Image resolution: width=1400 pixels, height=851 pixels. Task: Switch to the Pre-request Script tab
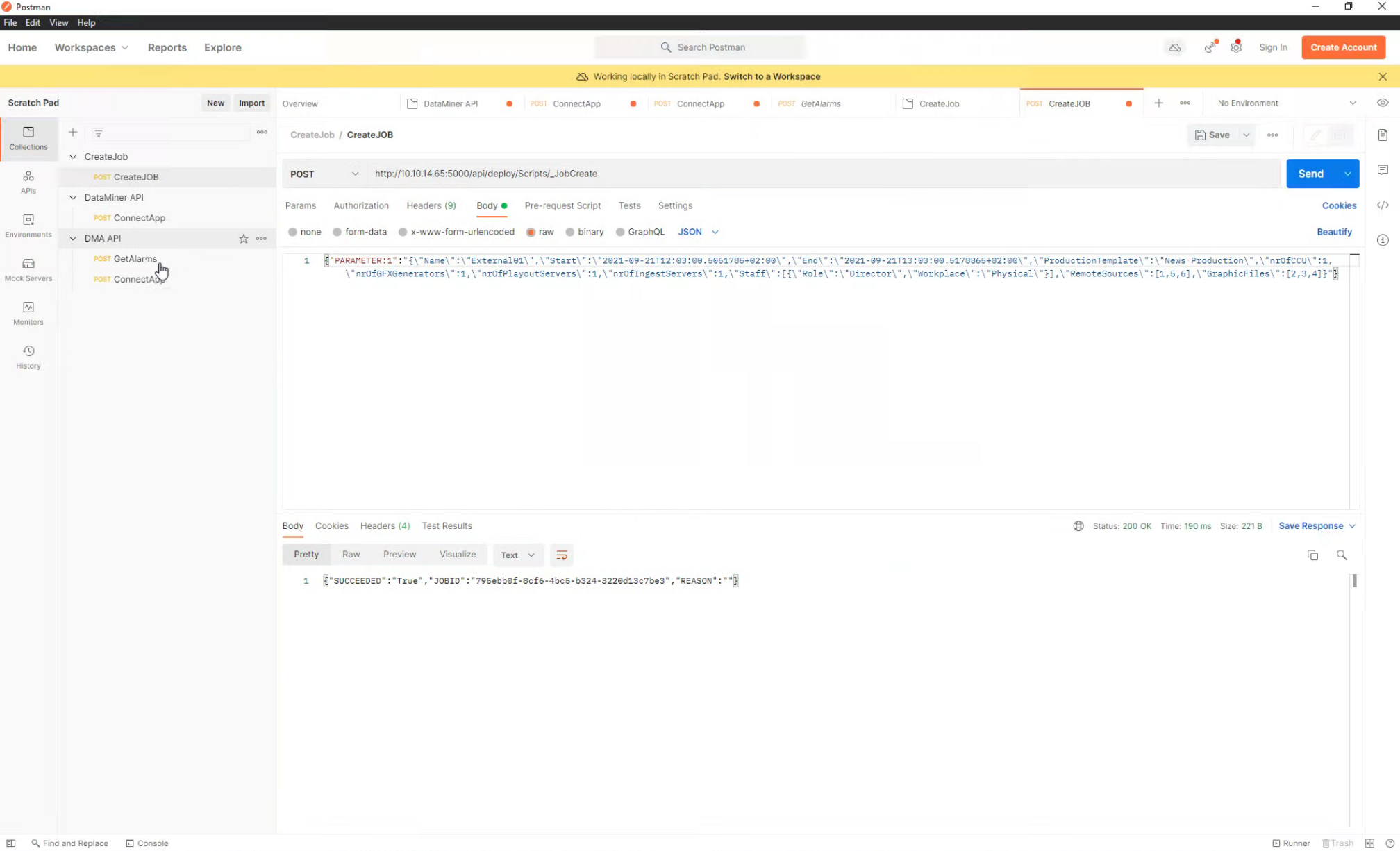pos(562,205)
